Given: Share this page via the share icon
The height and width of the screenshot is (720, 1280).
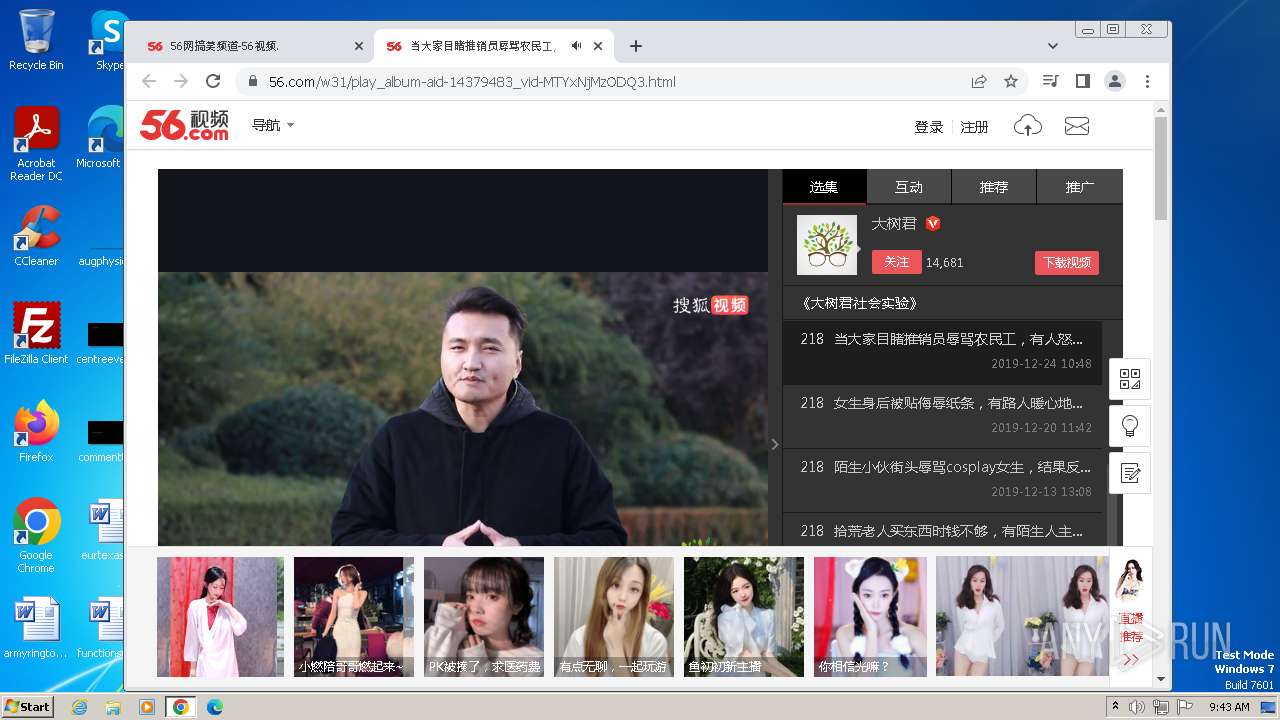Looking at the screenshot, I should point(979,81).
